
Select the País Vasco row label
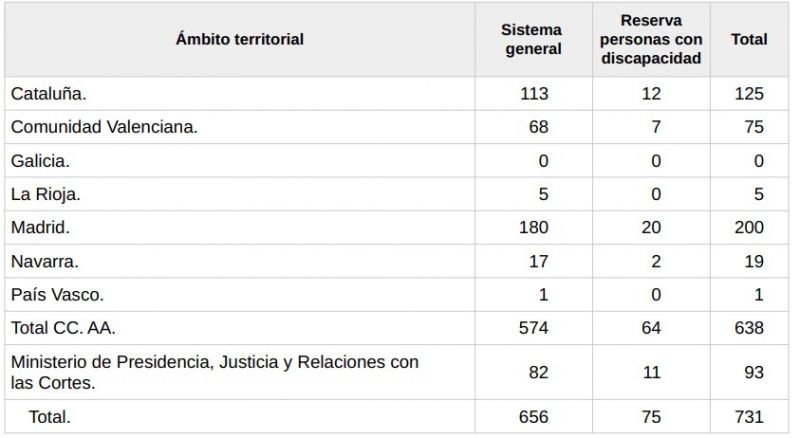point(57,295)
